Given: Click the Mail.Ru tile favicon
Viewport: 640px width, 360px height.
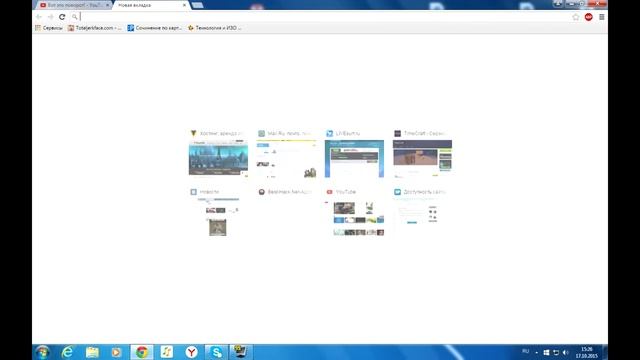Looking at the screenshot, I should (262, 133).
